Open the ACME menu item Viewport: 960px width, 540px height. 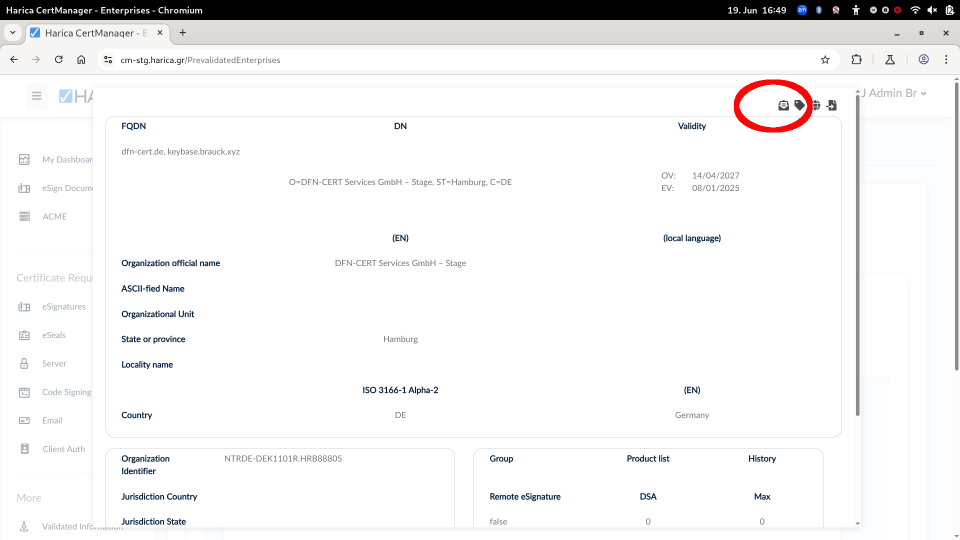click(54, 216)
